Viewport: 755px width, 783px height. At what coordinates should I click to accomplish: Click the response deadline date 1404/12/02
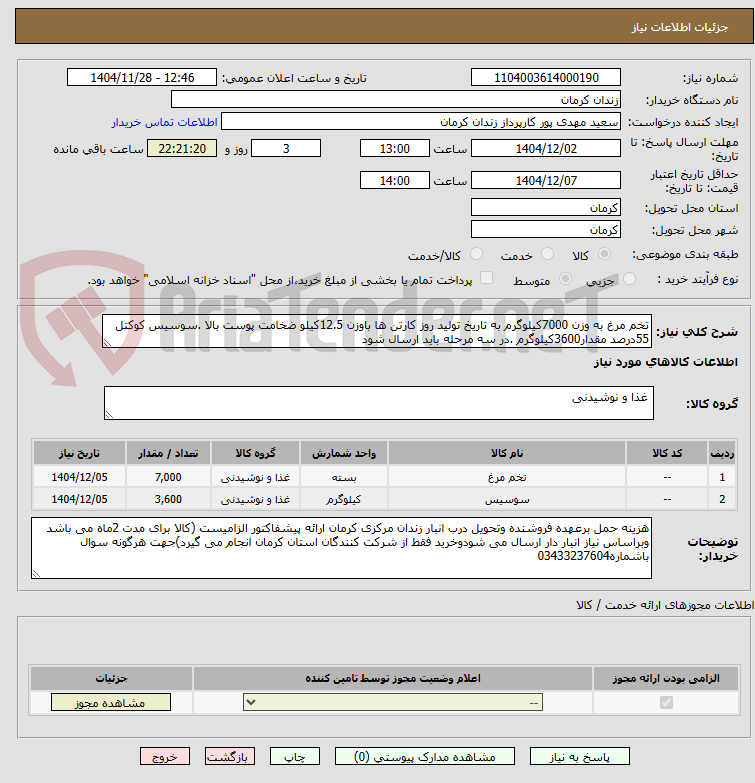pos(546,148)
